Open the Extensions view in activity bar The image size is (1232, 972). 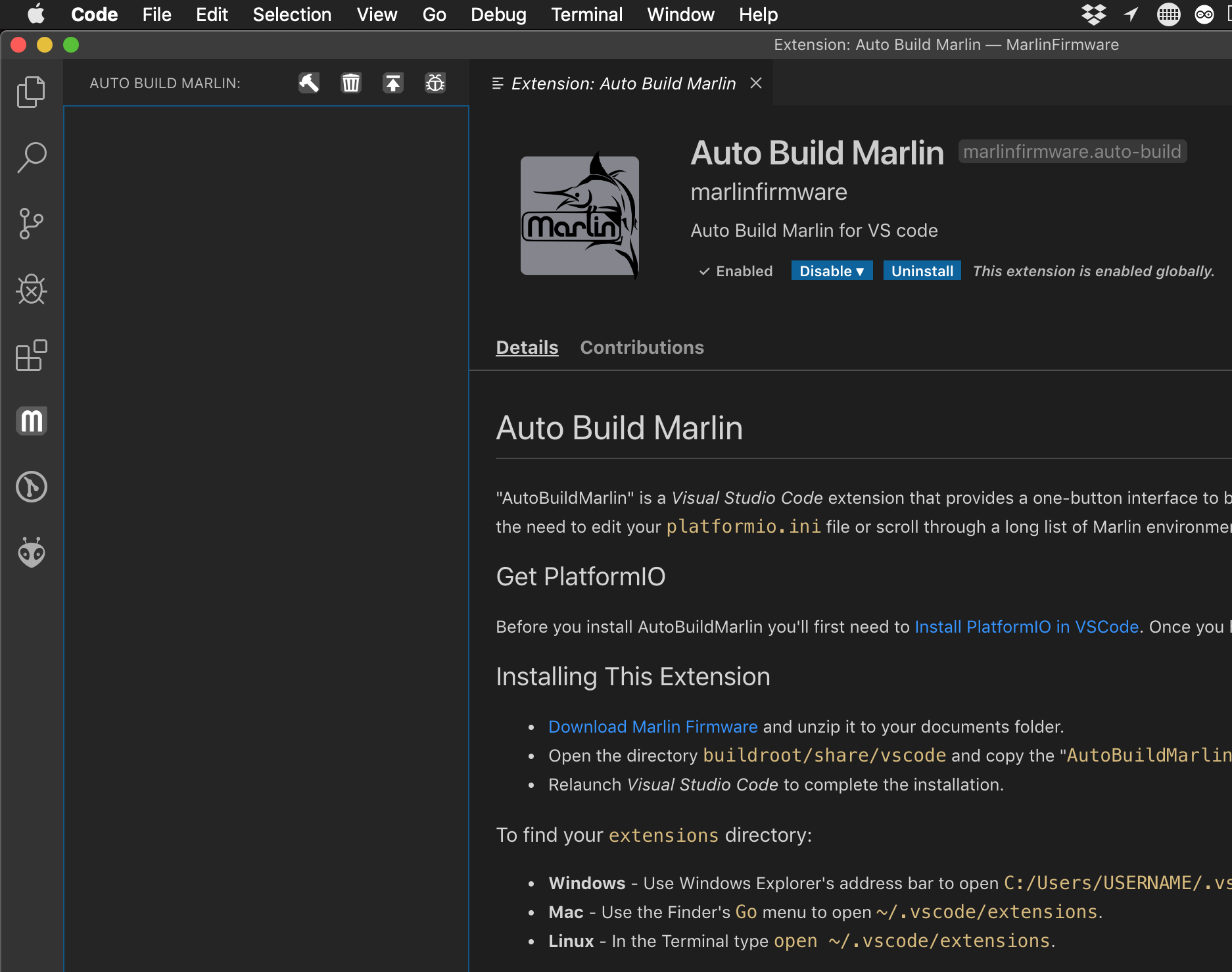[31, 355]
